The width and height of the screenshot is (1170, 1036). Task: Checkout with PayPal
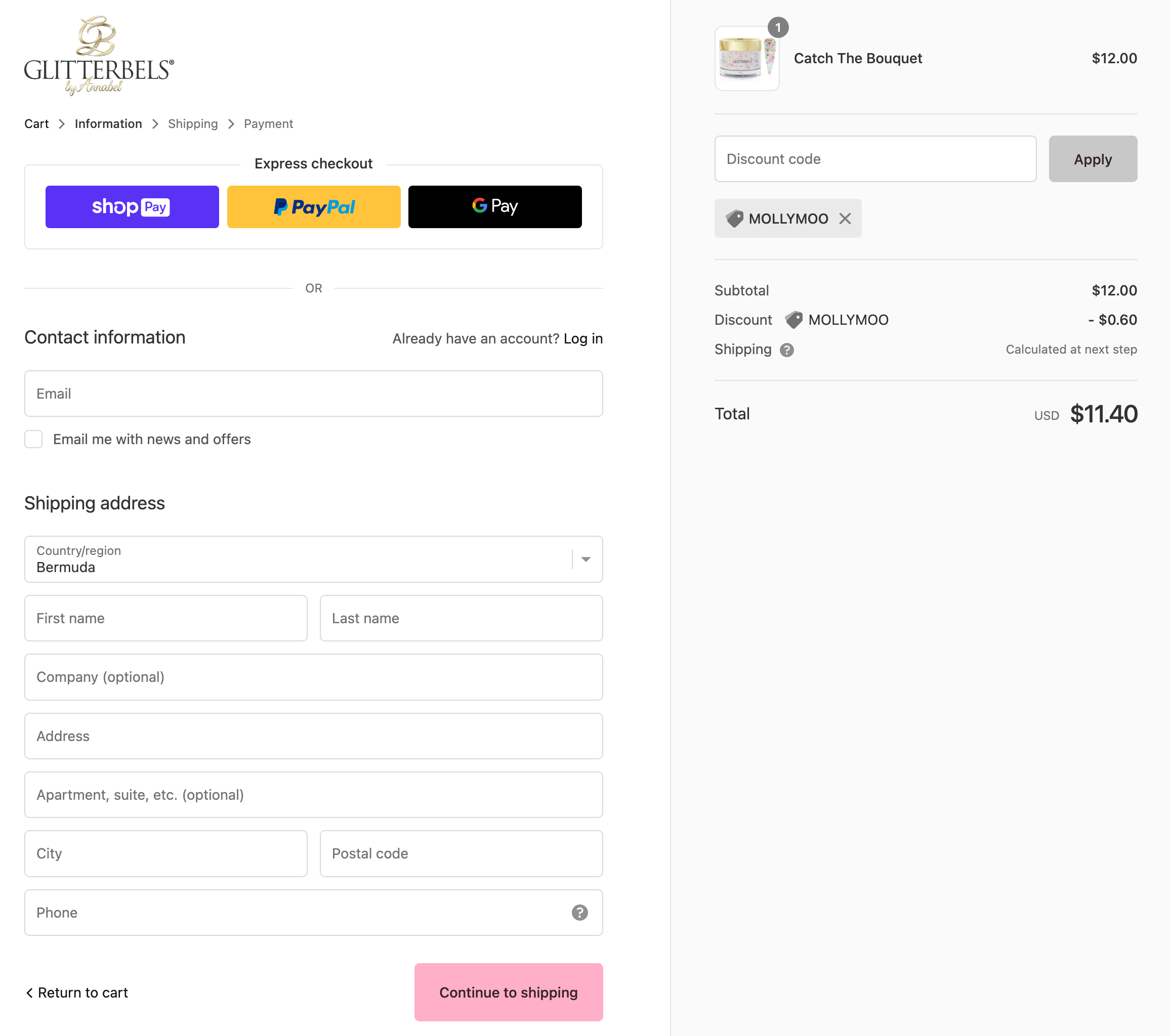(x=314, y=206)
